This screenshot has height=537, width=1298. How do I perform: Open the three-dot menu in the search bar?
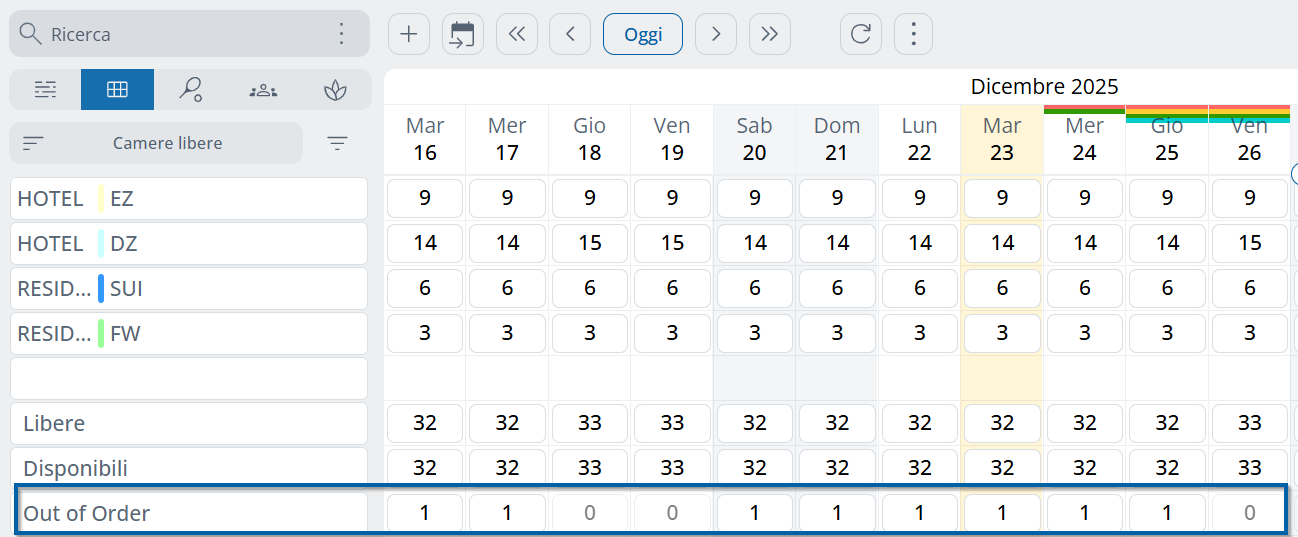pyautogui.click(x=341, y=34)
